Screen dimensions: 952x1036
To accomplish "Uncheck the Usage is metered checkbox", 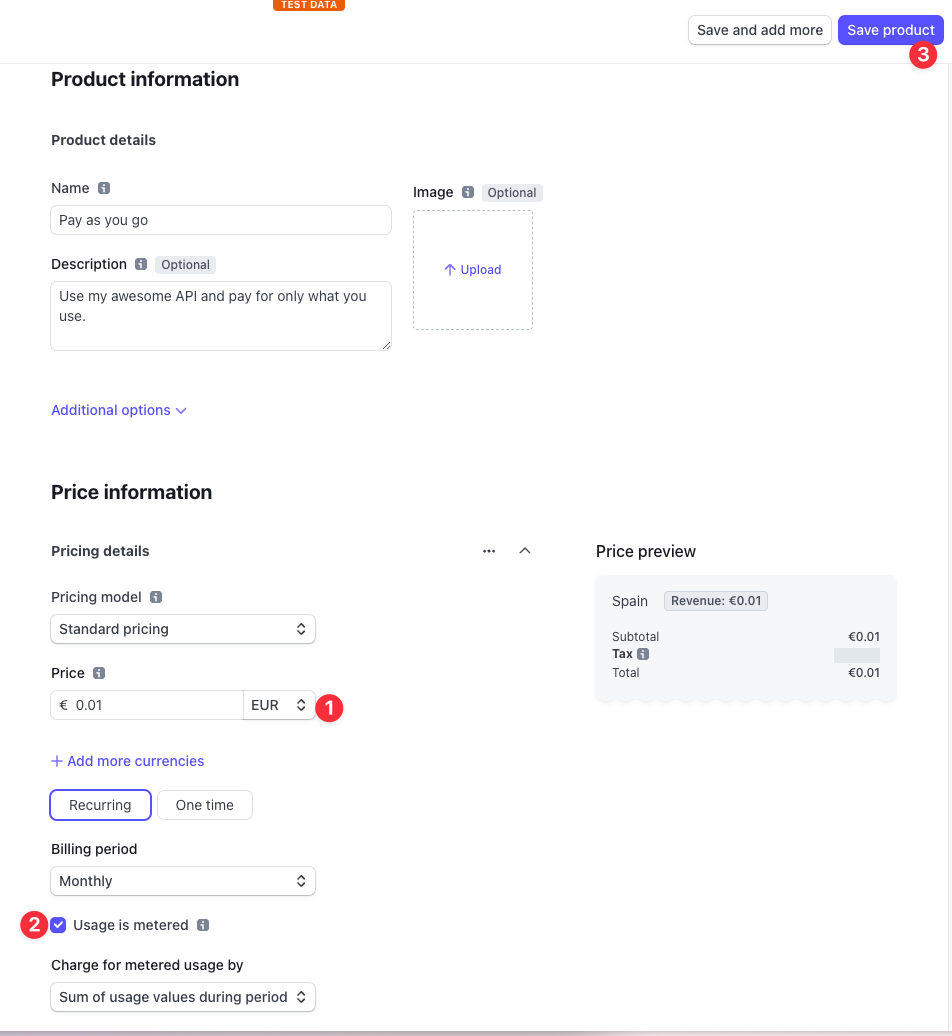I will tap(59, 925).
